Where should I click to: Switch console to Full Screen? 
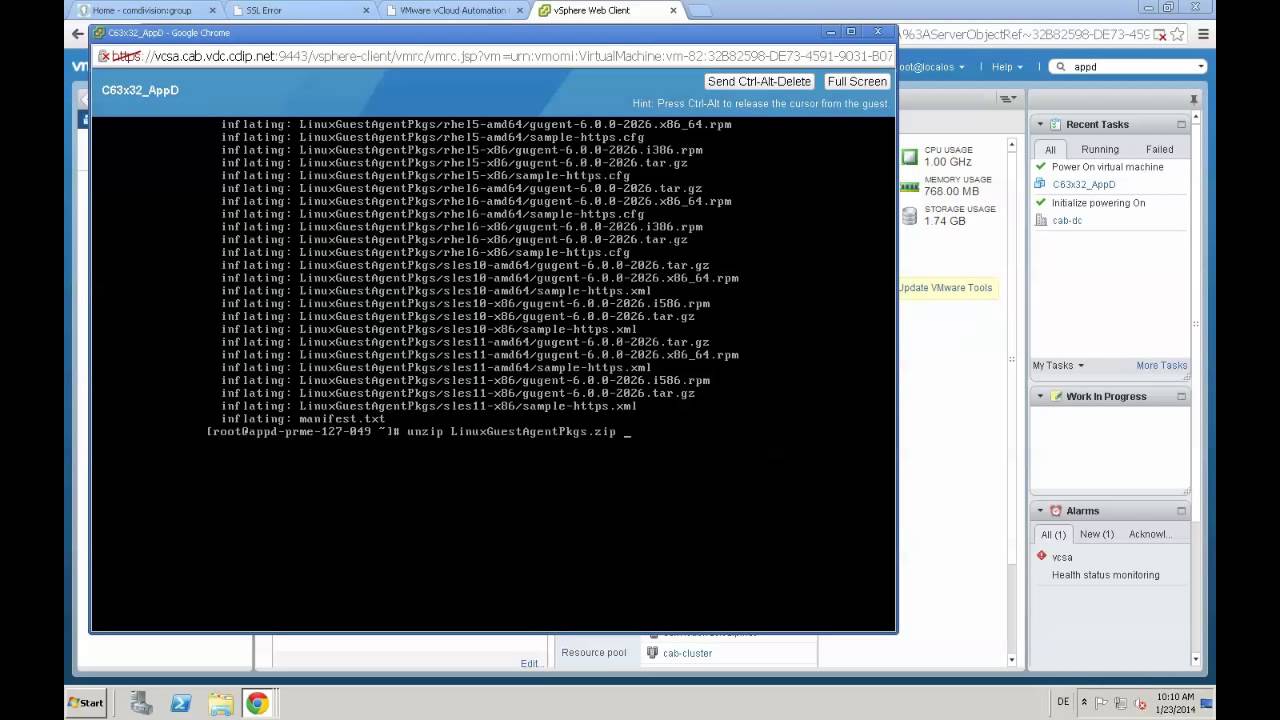857,81
